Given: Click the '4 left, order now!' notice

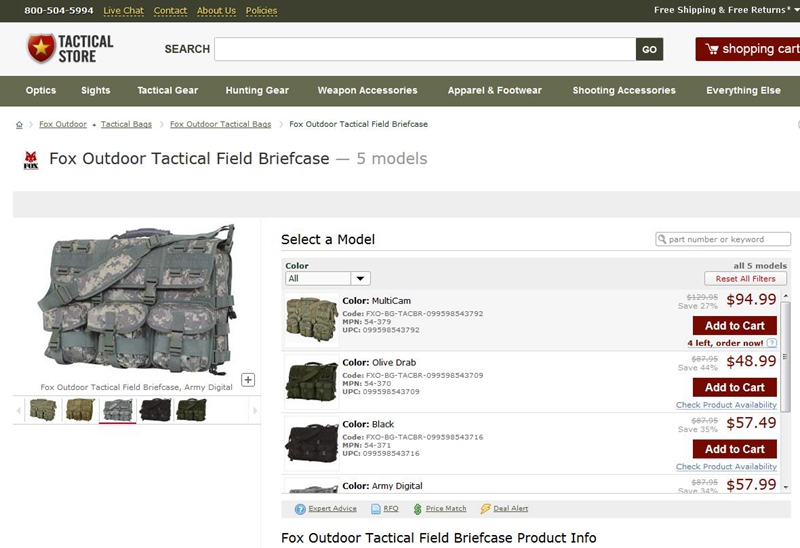Looking at the screenshot, I should click(725, 343).
